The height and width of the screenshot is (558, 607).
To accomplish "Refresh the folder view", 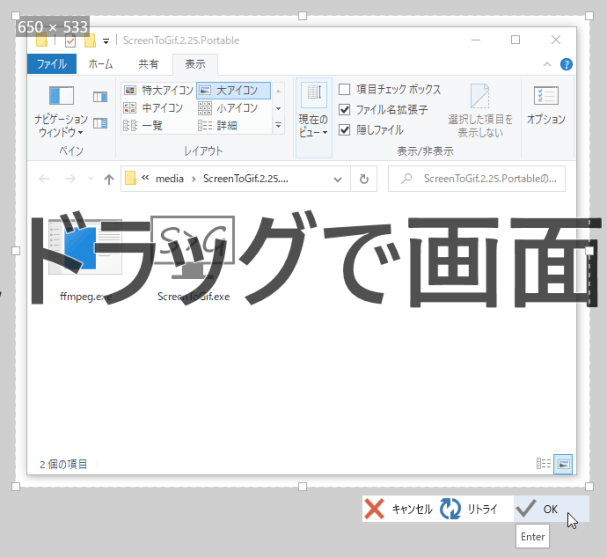I will [x=364, y=179].
